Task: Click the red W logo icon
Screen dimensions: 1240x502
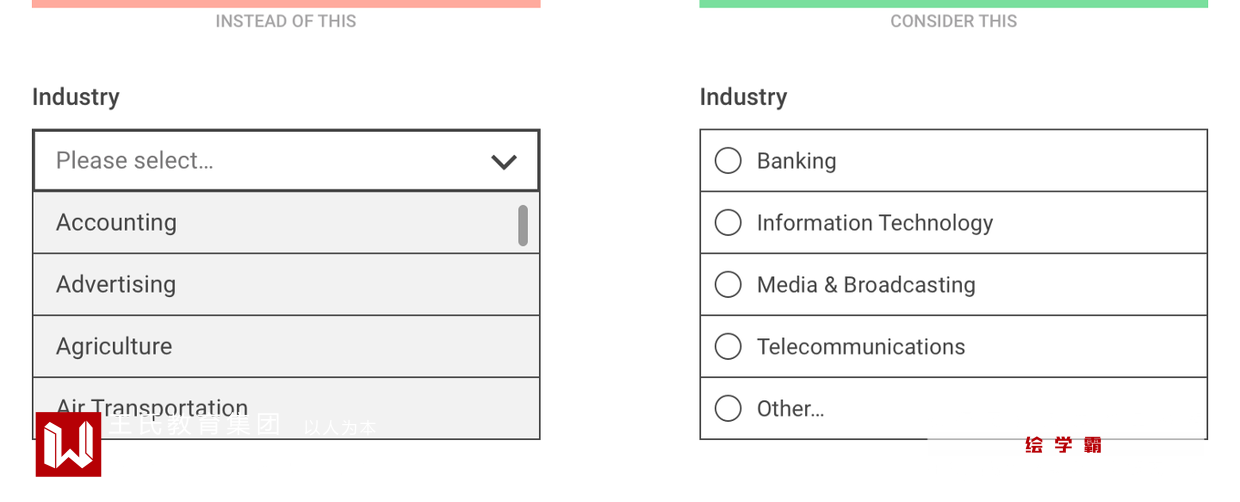Action: coord(68,444)
